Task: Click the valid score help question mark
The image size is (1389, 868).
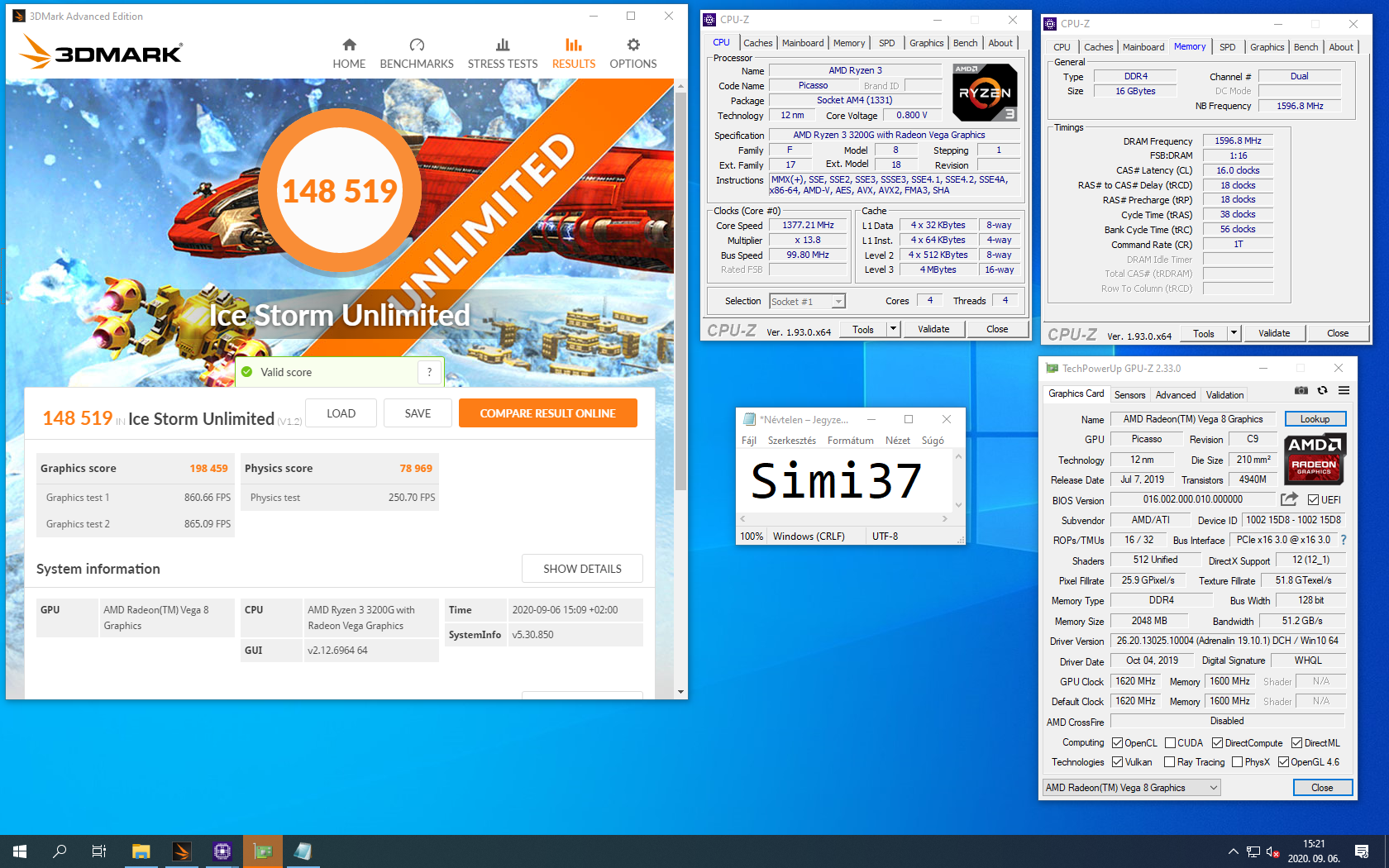Action: click(429, 372)
